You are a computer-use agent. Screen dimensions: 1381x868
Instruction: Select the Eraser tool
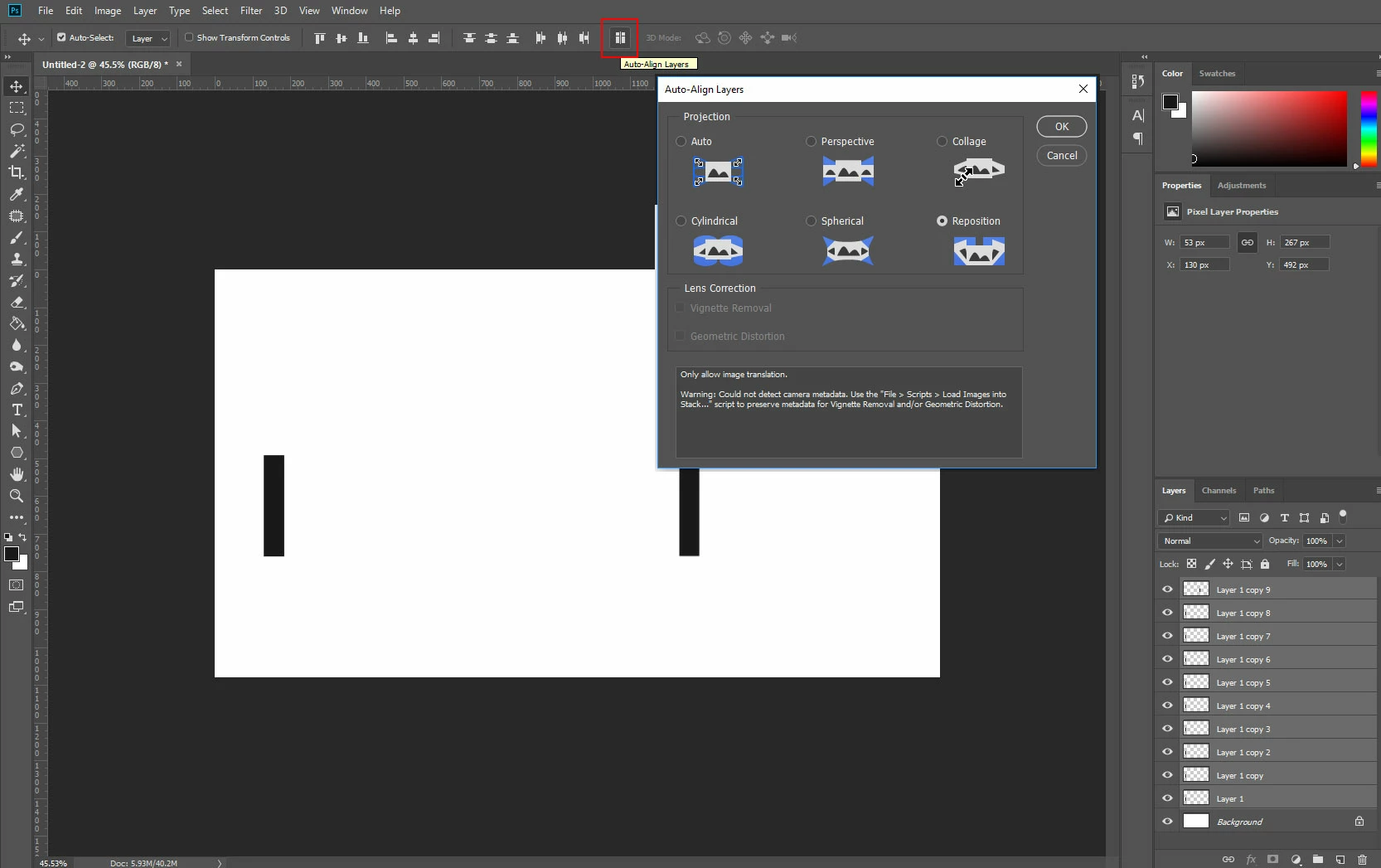pos(17,303)
